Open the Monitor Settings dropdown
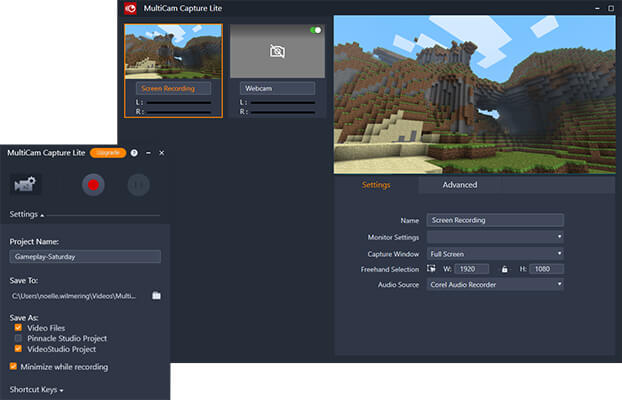This screenshot has height=400, width=622. coord(495,237)
